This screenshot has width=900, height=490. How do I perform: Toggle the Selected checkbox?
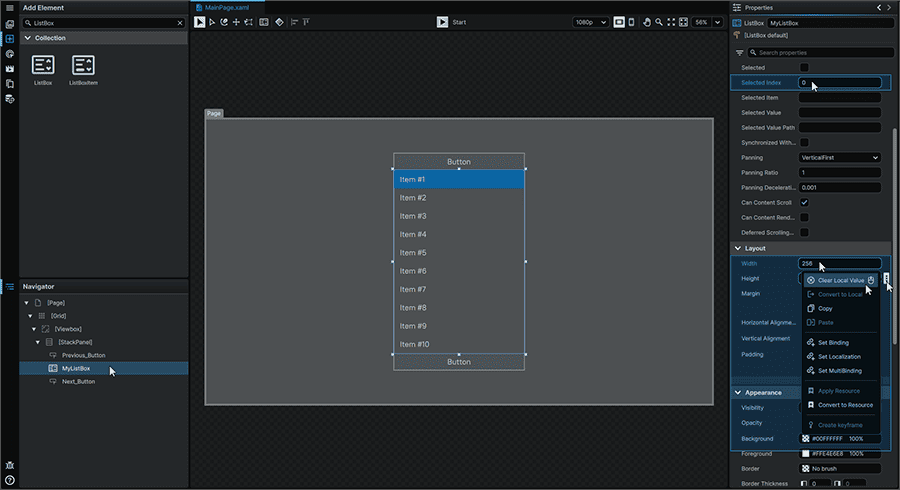click(804, 68)
